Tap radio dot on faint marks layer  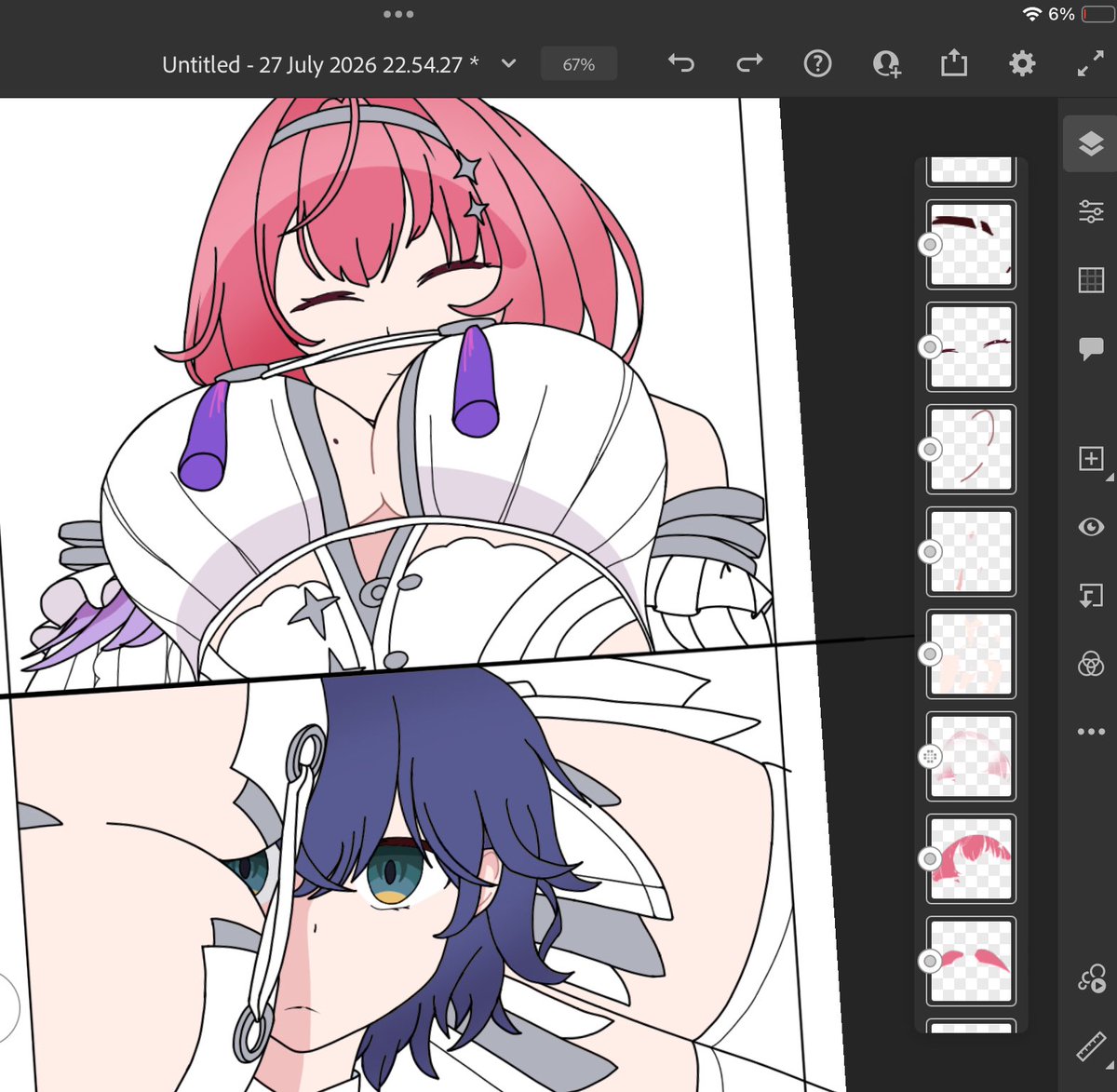click(x=930, y=552)
